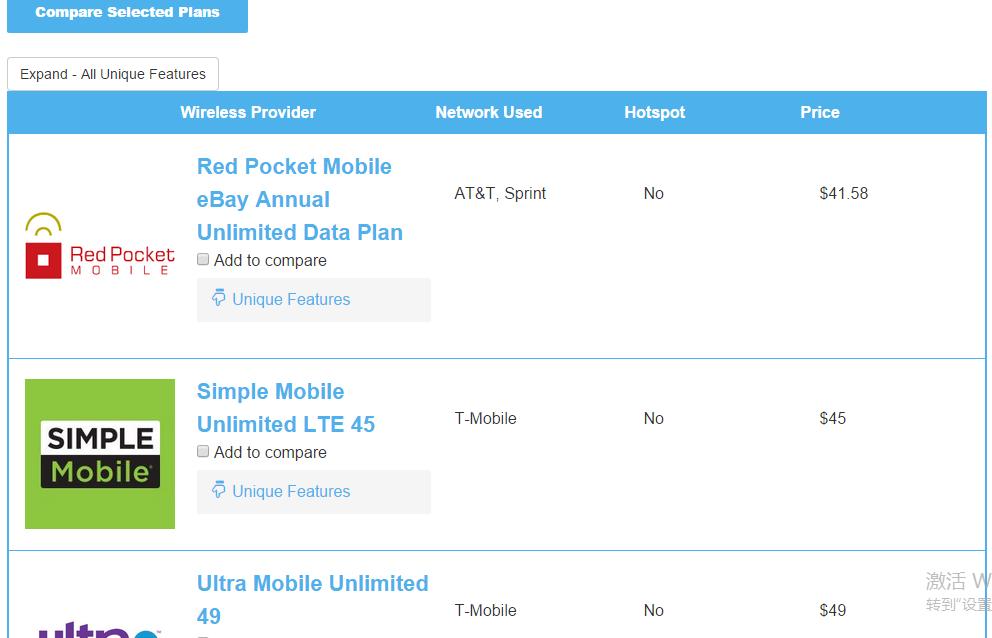Screen dimensions: 992x638
Task: Click the $41.58 price for Red Pocket
Action: tap(843, 193)
